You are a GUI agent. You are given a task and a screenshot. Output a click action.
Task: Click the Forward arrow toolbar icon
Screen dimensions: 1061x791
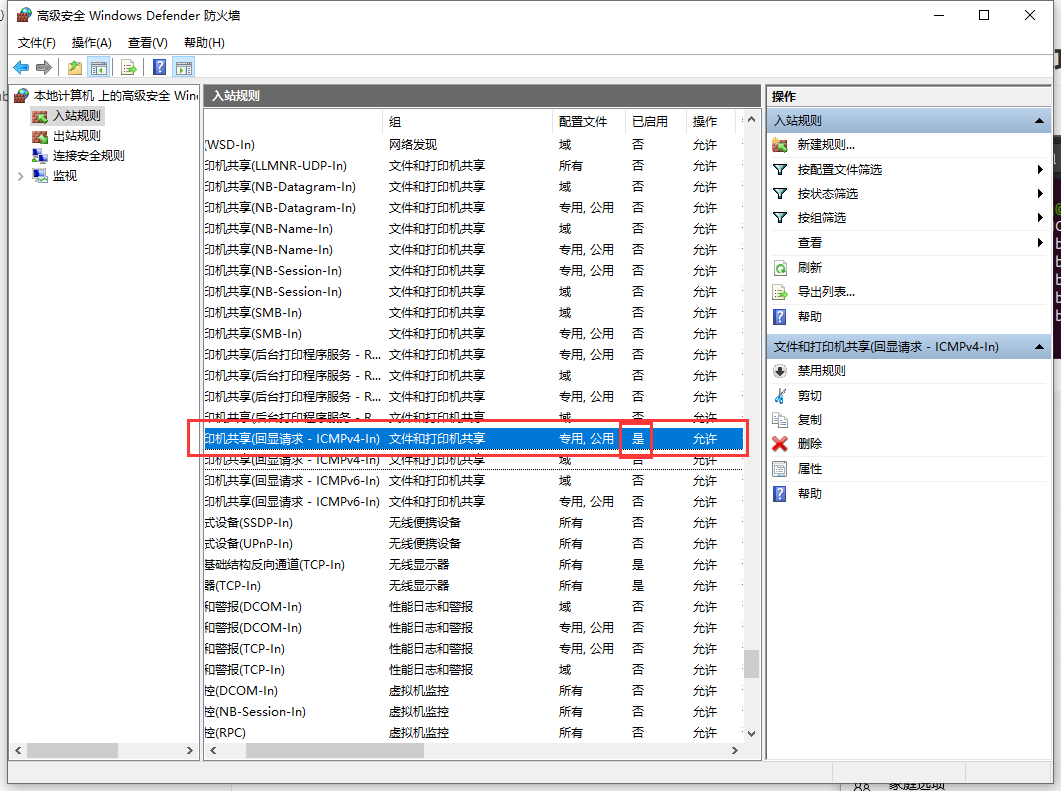click(x=44, y=67)
